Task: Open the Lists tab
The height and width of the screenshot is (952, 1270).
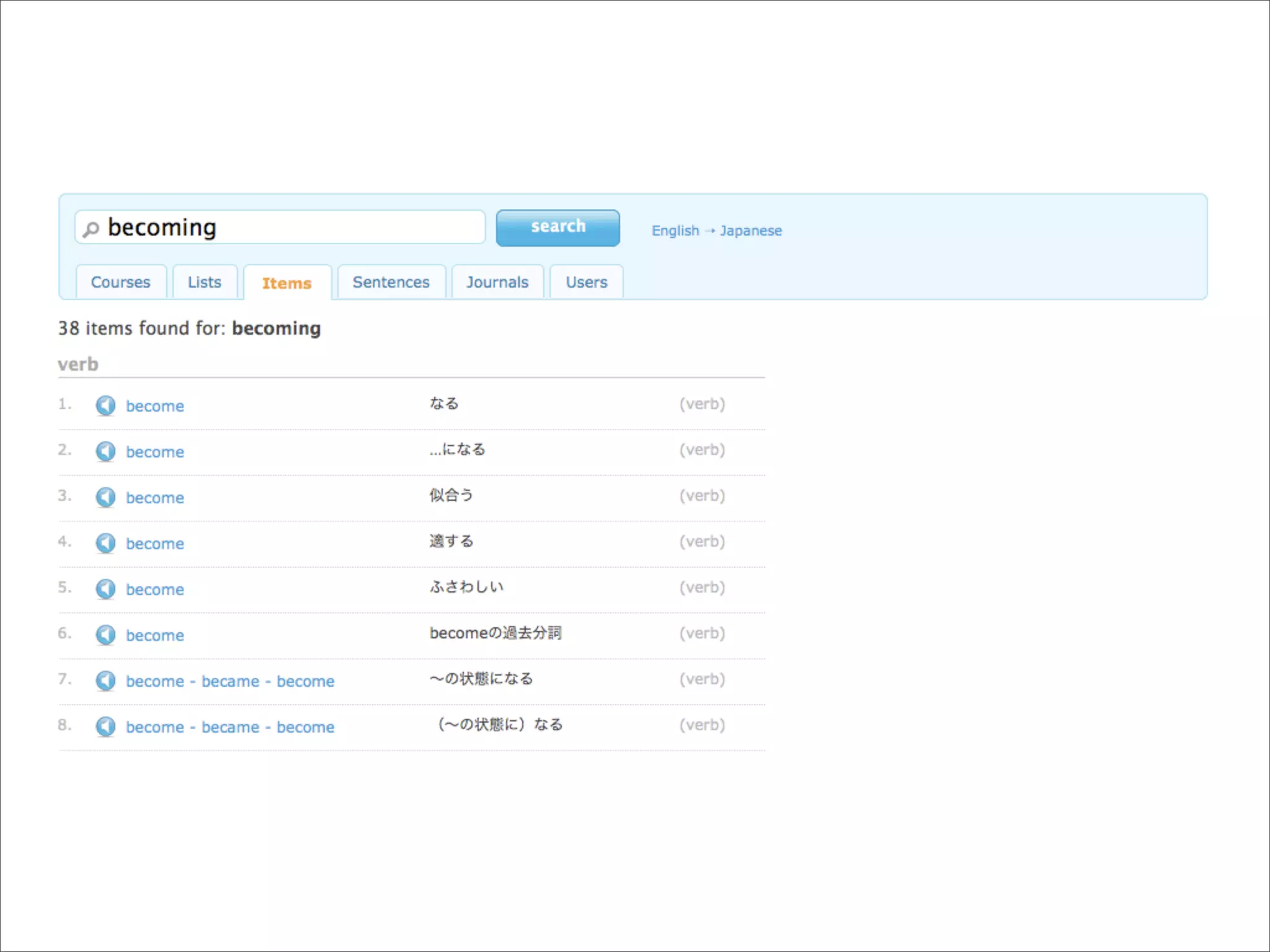Action: pyautogui.click(x=204, y=283)
